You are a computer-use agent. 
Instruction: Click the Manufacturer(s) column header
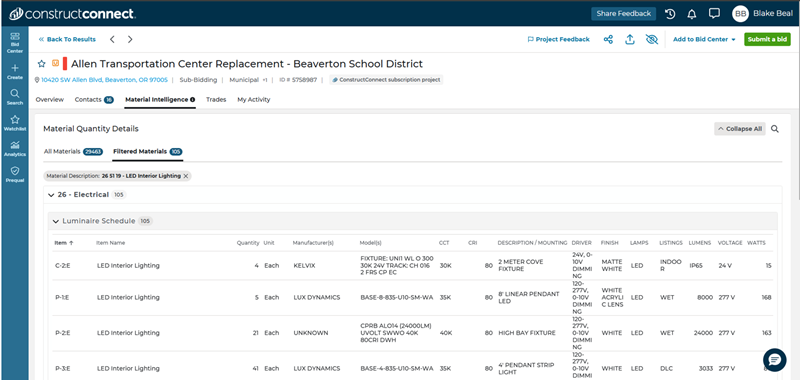(x=313, y=243)
